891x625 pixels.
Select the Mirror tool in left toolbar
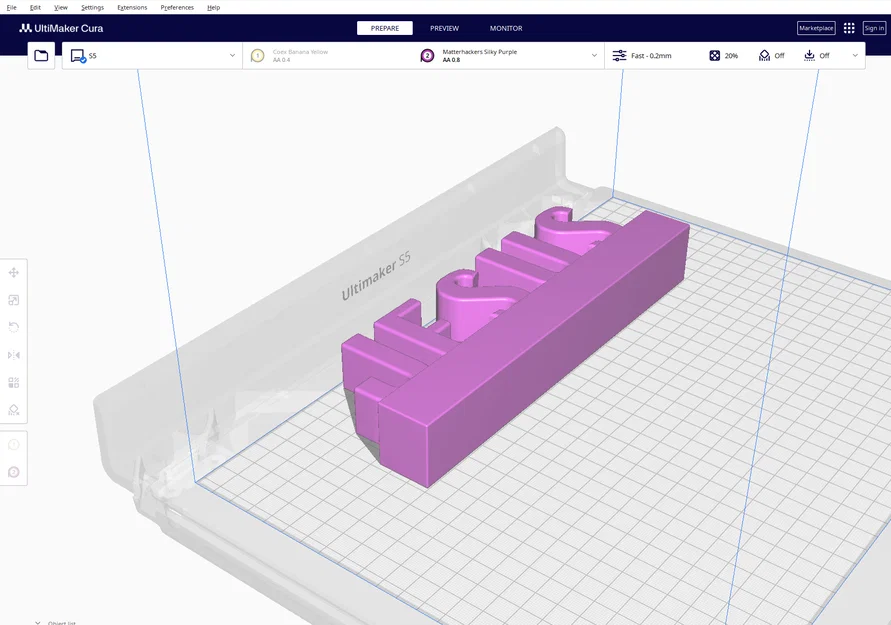tap(14, 355)
